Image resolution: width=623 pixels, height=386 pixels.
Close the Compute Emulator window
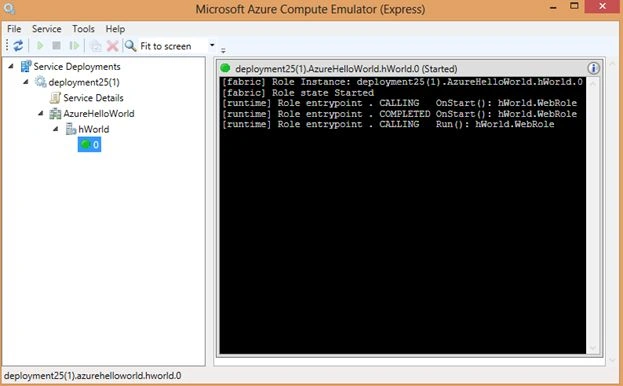tap(603, 7)
